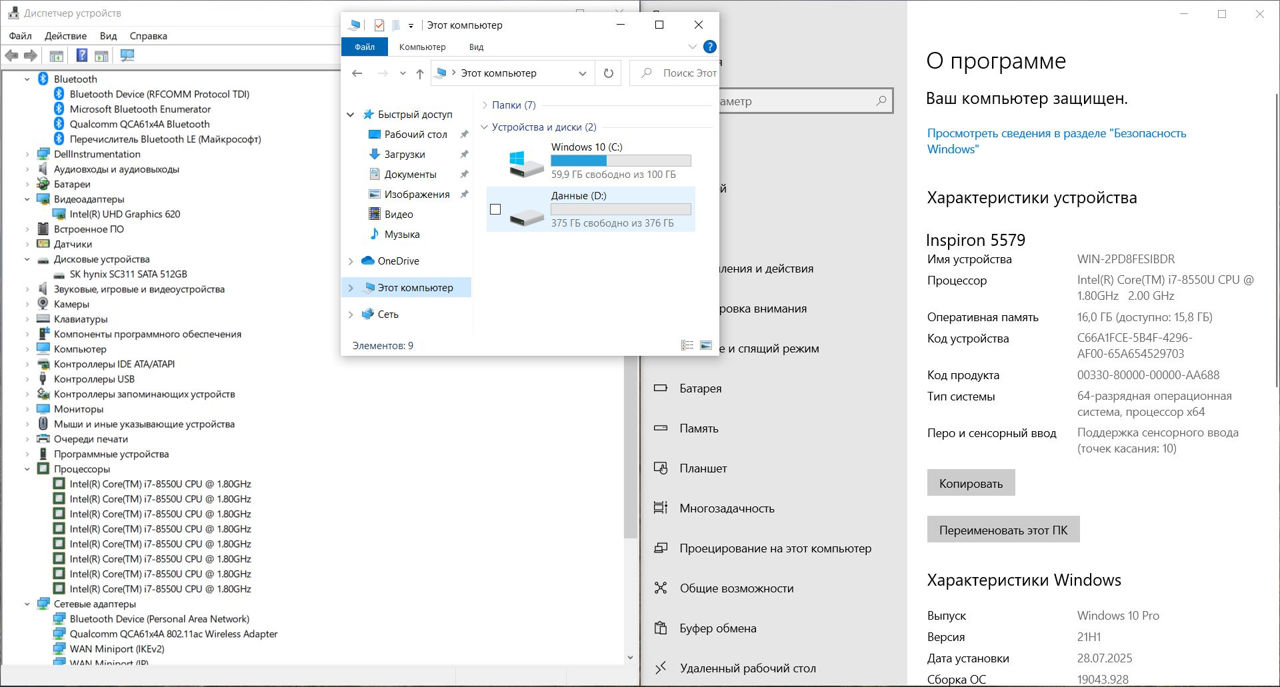
Task: Open the address bar history dropdown
Action: click(583, 73)
